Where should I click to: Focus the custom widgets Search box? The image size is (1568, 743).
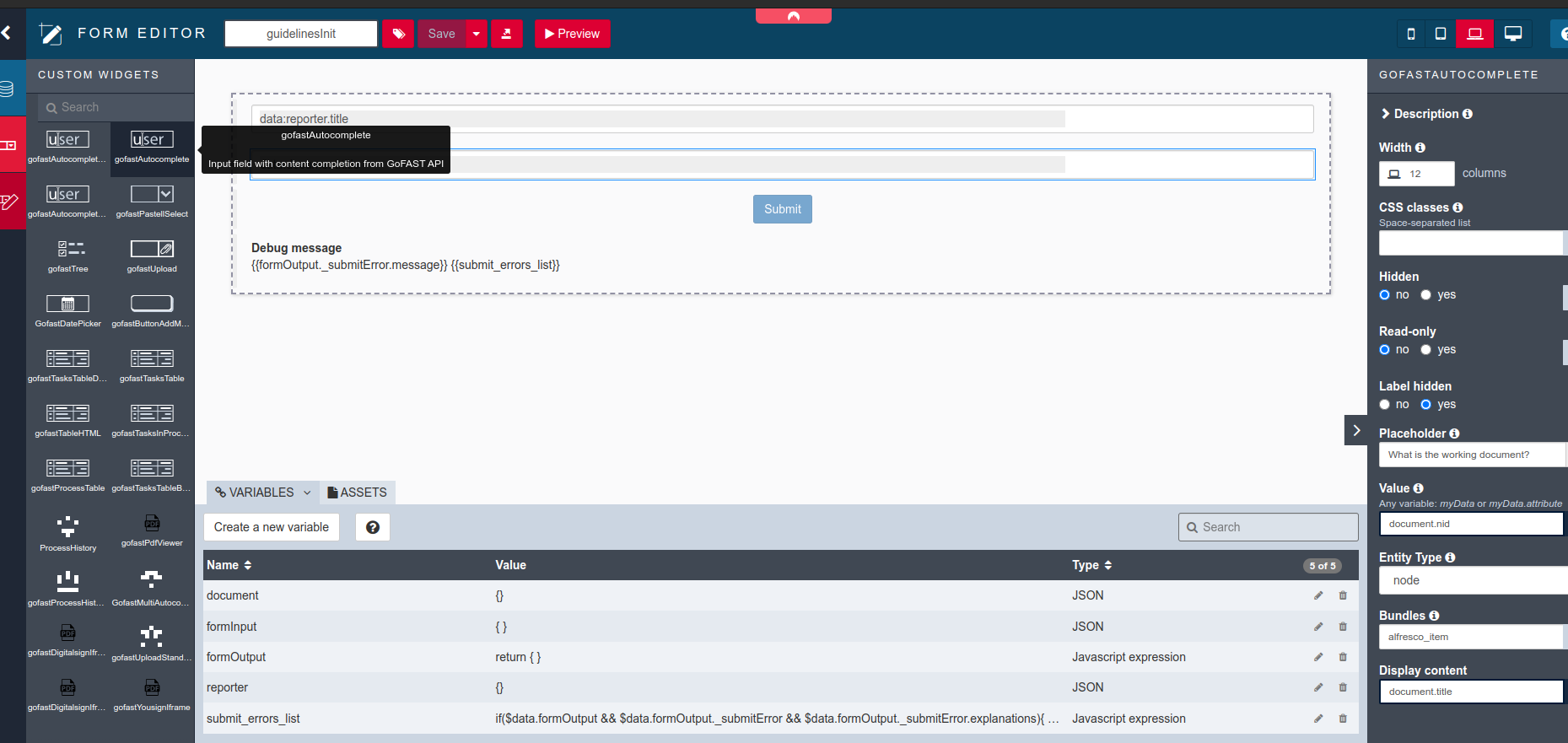pyautogui.click(x=116, y=107)
